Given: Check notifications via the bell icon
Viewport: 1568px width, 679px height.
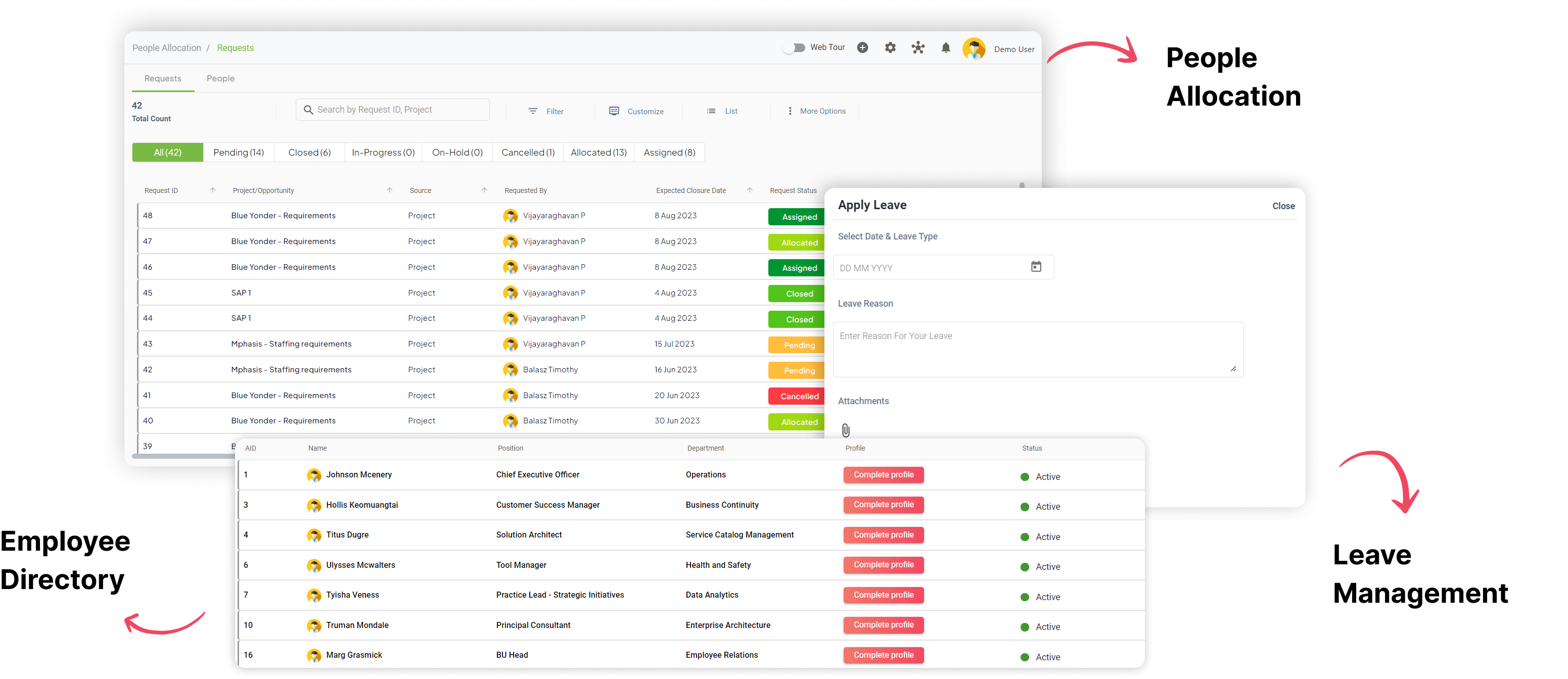Looking at the screenshot, I should coord(945,47).
